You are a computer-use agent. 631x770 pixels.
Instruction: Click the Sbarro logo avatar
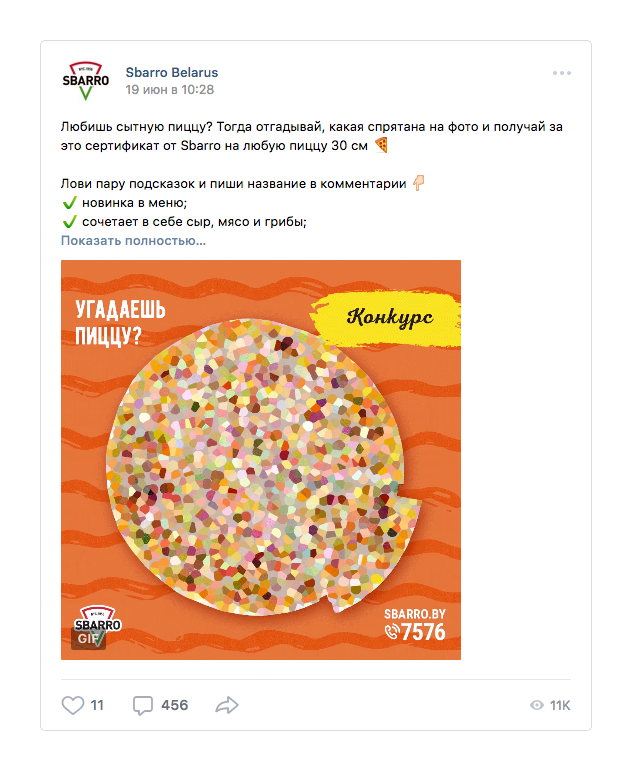pos(85,81)
